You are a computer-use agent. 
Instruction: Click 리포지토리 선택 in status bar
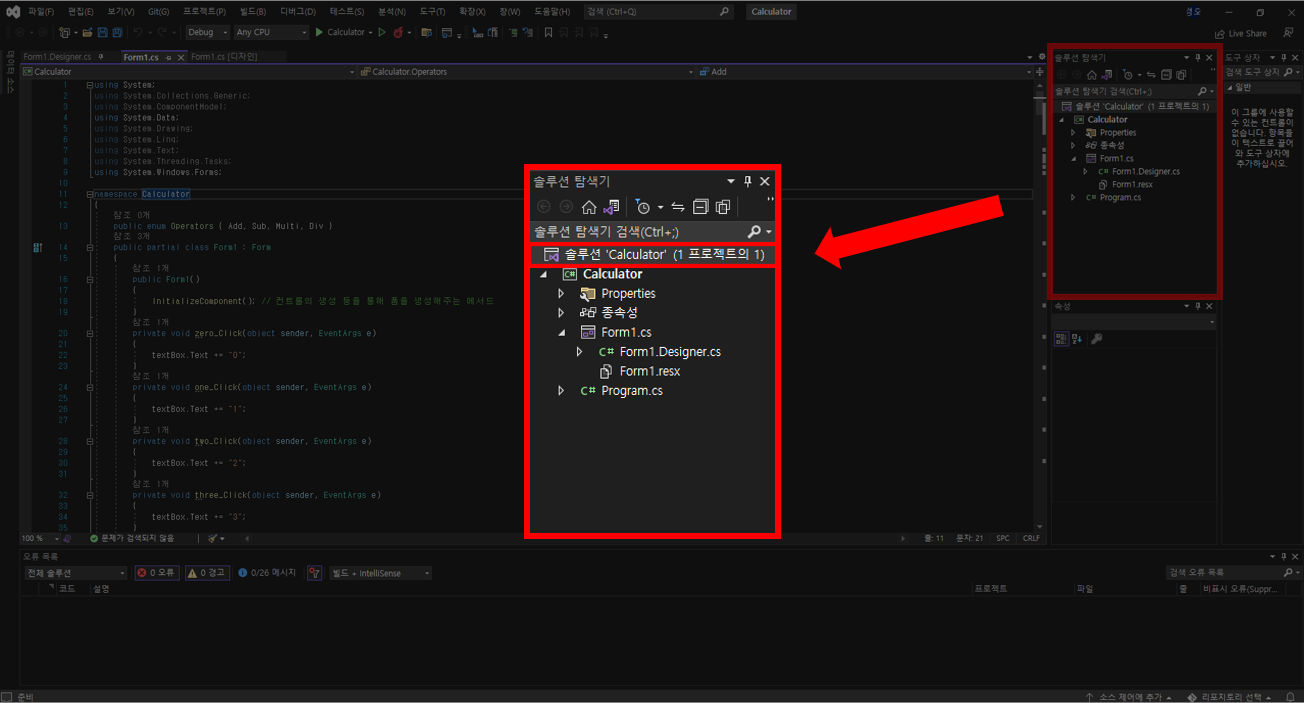[1230, 696]
